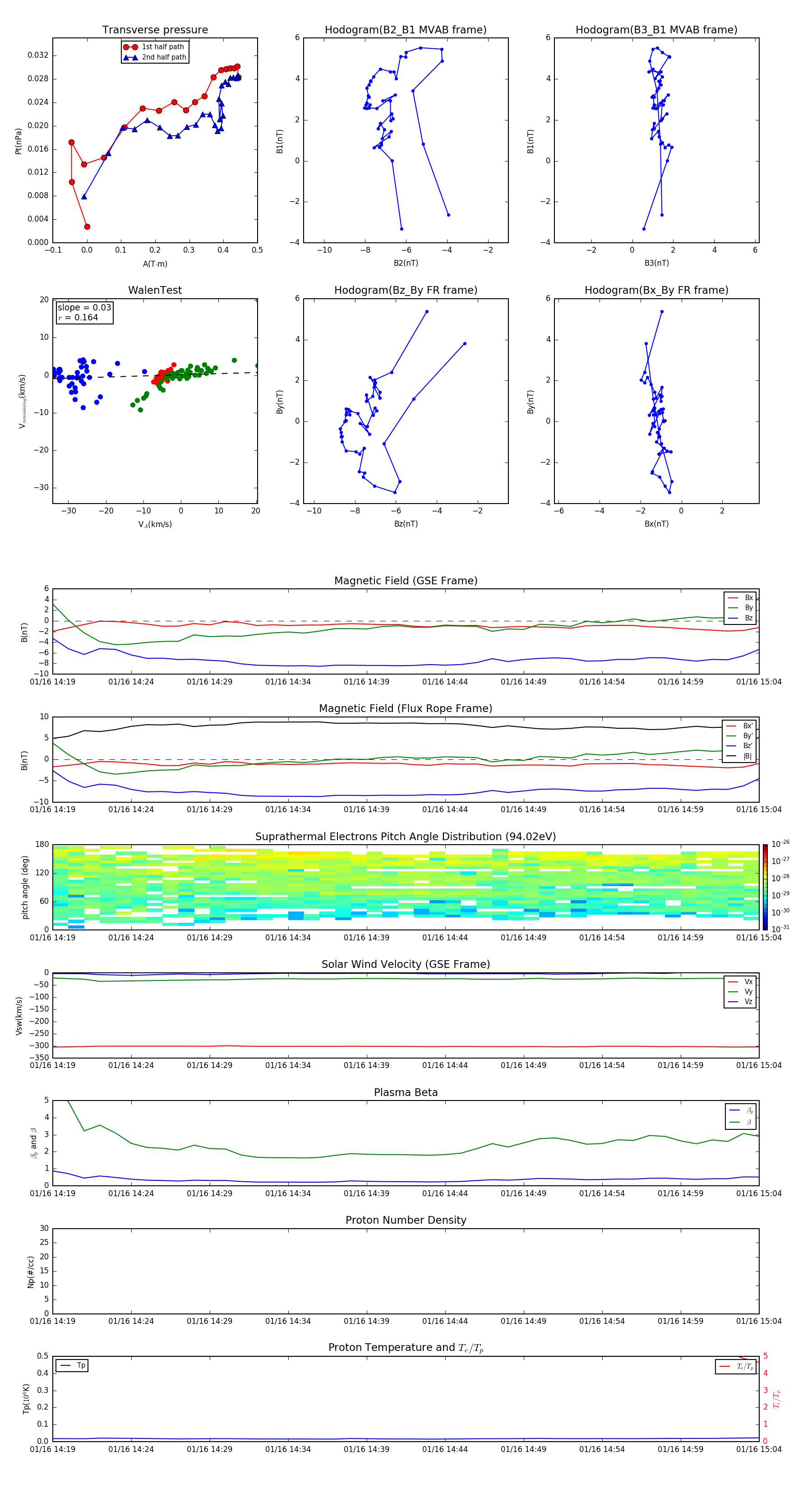Image resolution: width=812 pixels, height=1489 pixels.
Task: Click the 'WalenTest' plot title
Action: 155,290
